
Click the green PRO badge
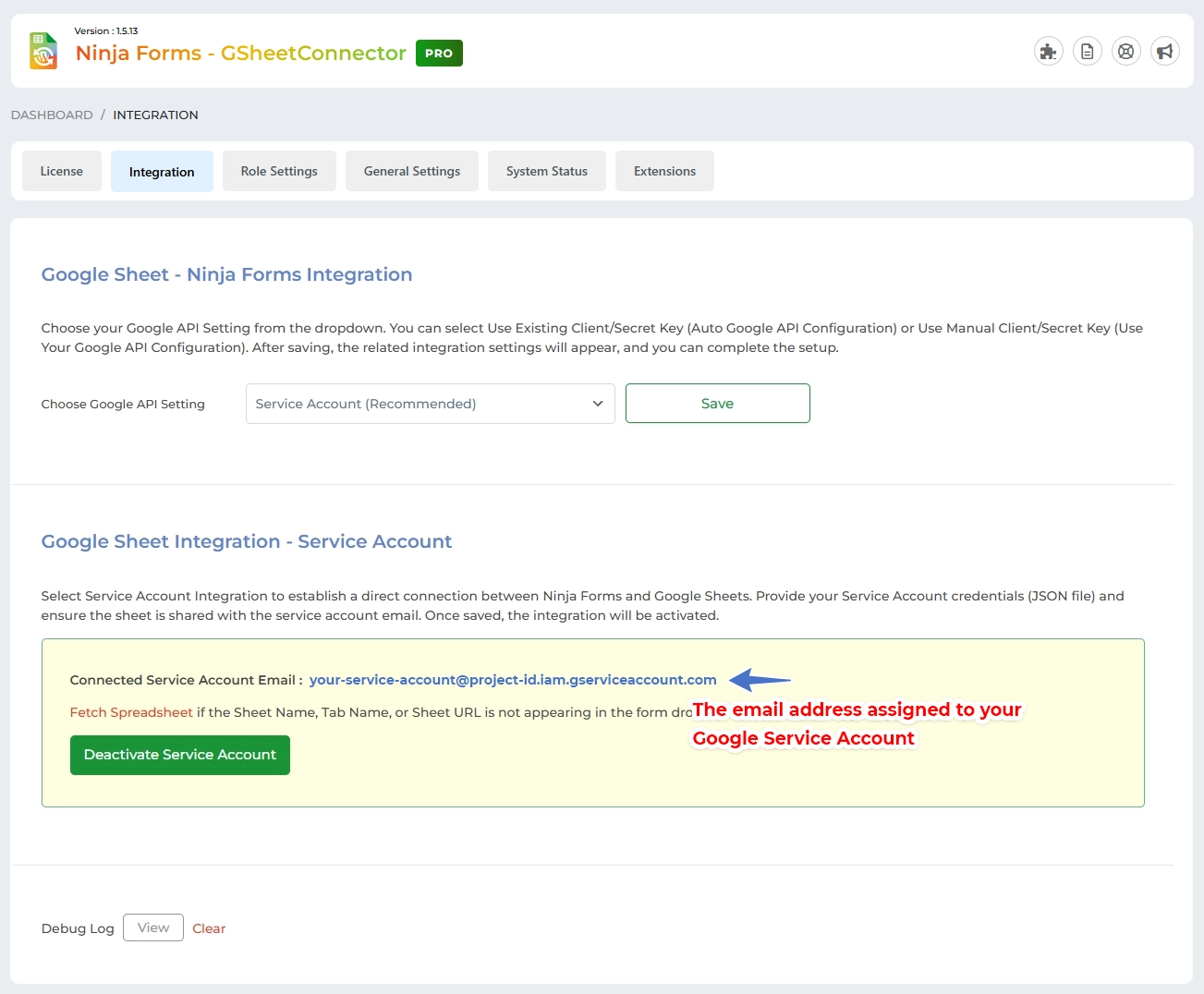(439, 54)
